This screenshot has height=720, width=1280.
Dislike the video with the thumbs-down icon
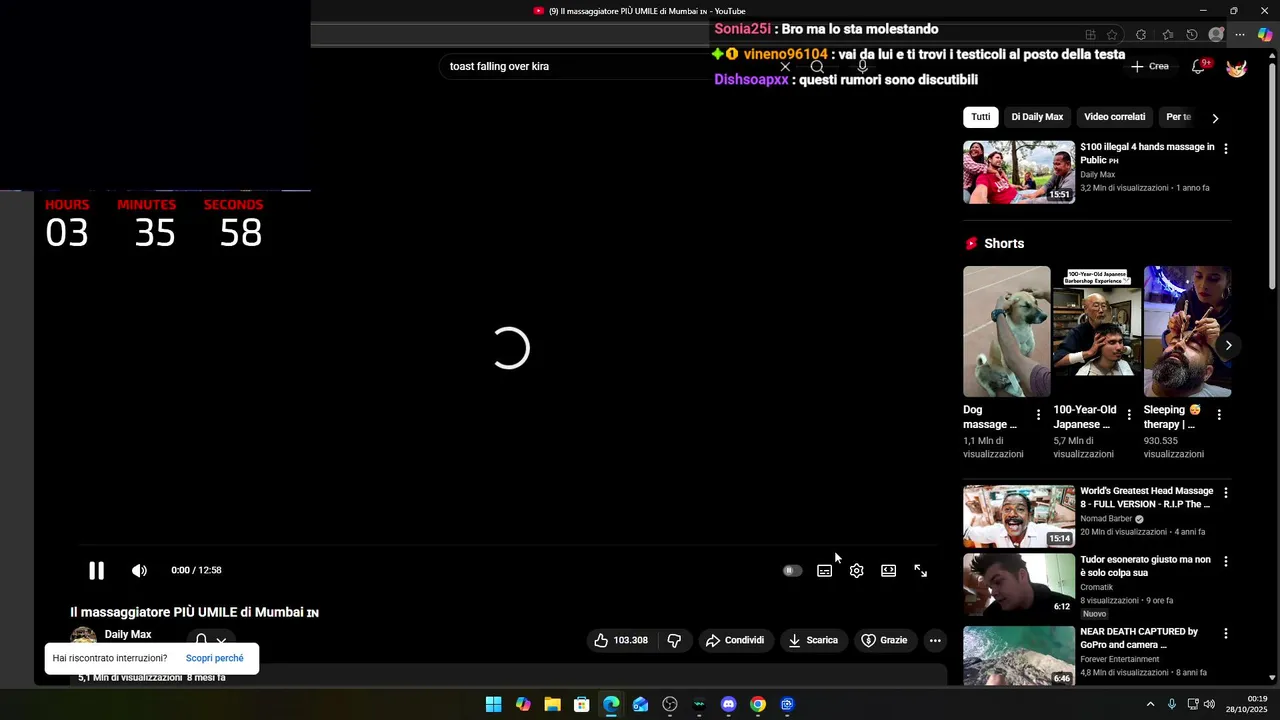pyautogui.click(x=674, y=640)
